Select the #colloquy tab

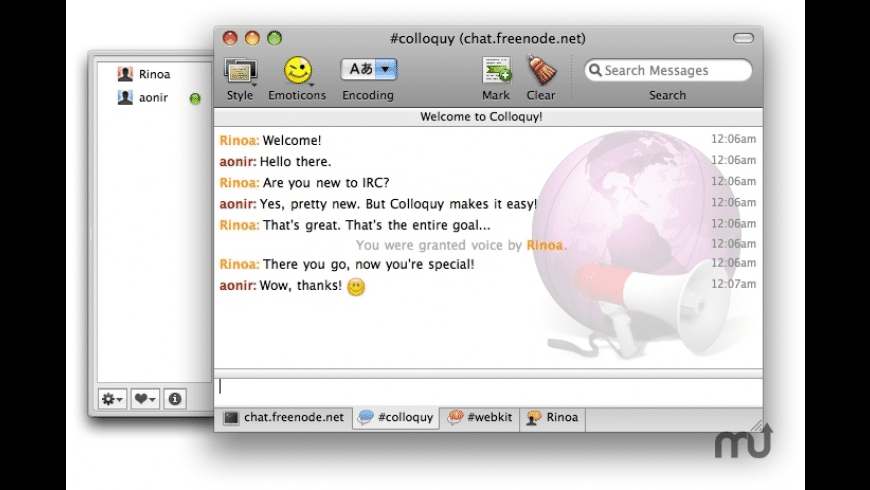396,418
